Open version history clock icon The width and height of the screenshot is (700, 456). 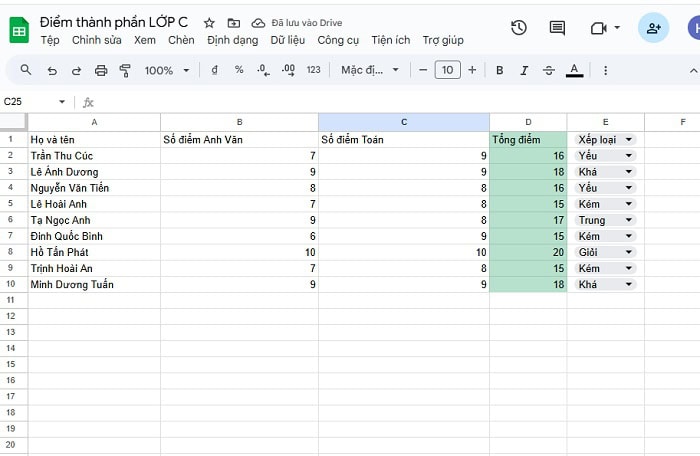(518, 28)
